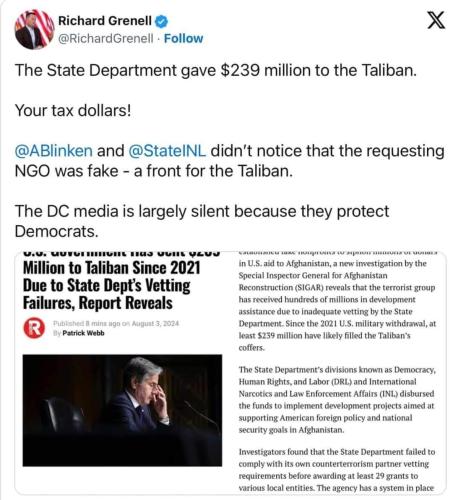
Task: Follow Richard Grenell
Action: pyautogui.click(x=183, y=39)
